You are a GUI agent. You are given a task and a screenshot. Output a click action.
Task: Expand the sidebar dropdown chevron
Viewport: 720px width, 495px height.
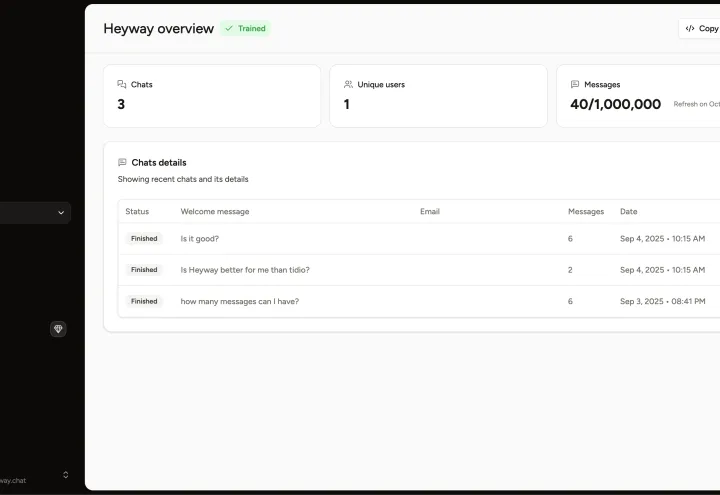point(61,213)
